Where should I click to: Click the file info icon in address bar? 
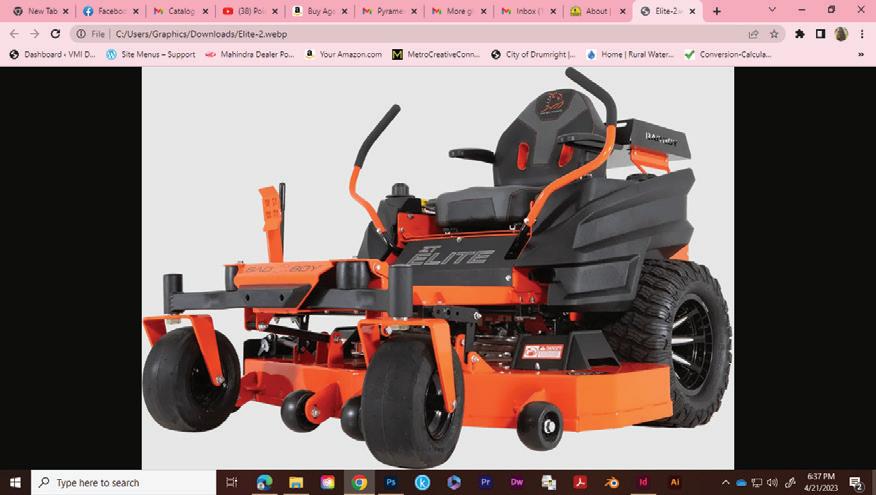81,34
